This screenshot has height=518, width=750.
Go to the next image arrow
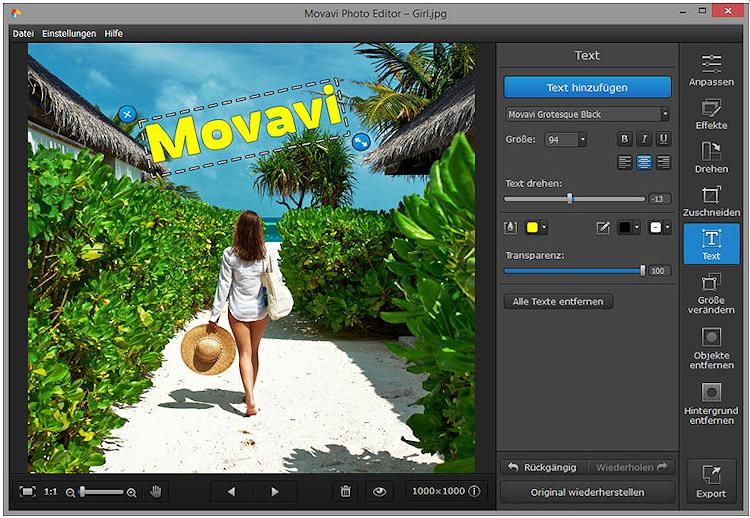click(275, 492)
